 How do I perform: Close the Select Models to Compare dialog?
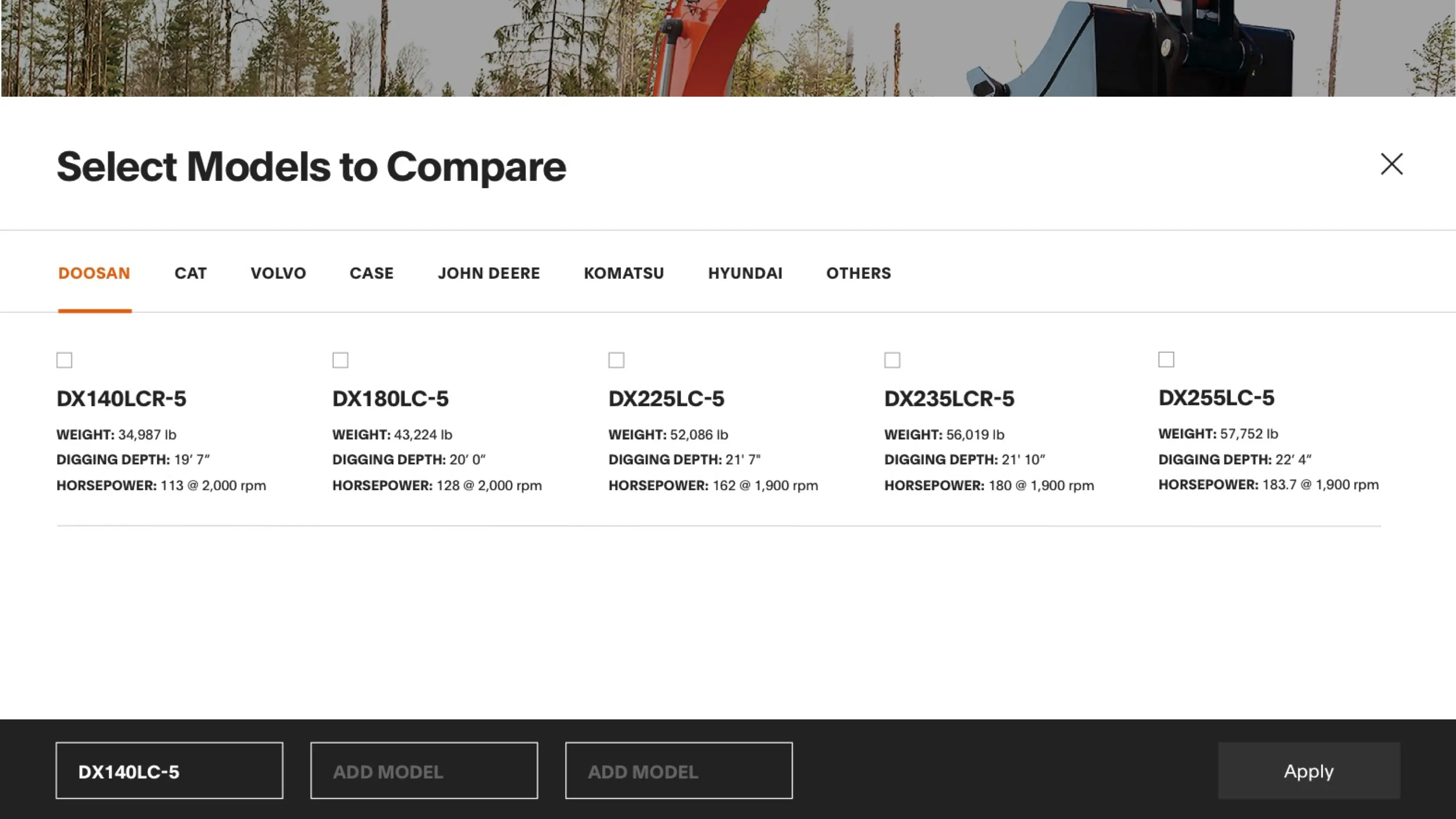coord(1392,164)
